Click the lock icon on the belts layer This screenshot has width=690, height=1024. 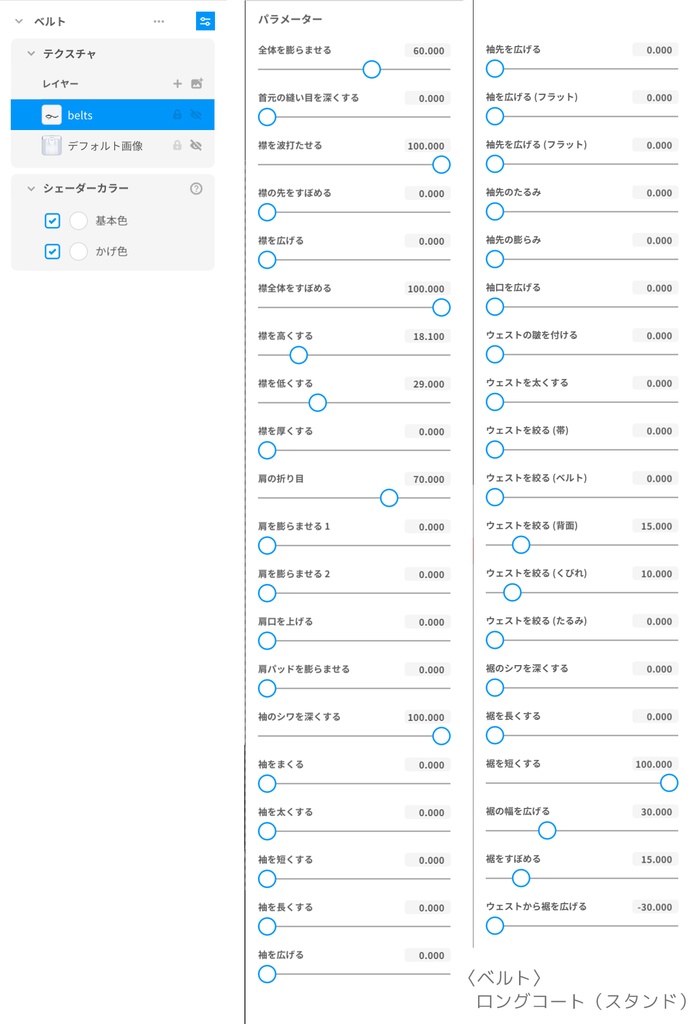tap(177, 115)
